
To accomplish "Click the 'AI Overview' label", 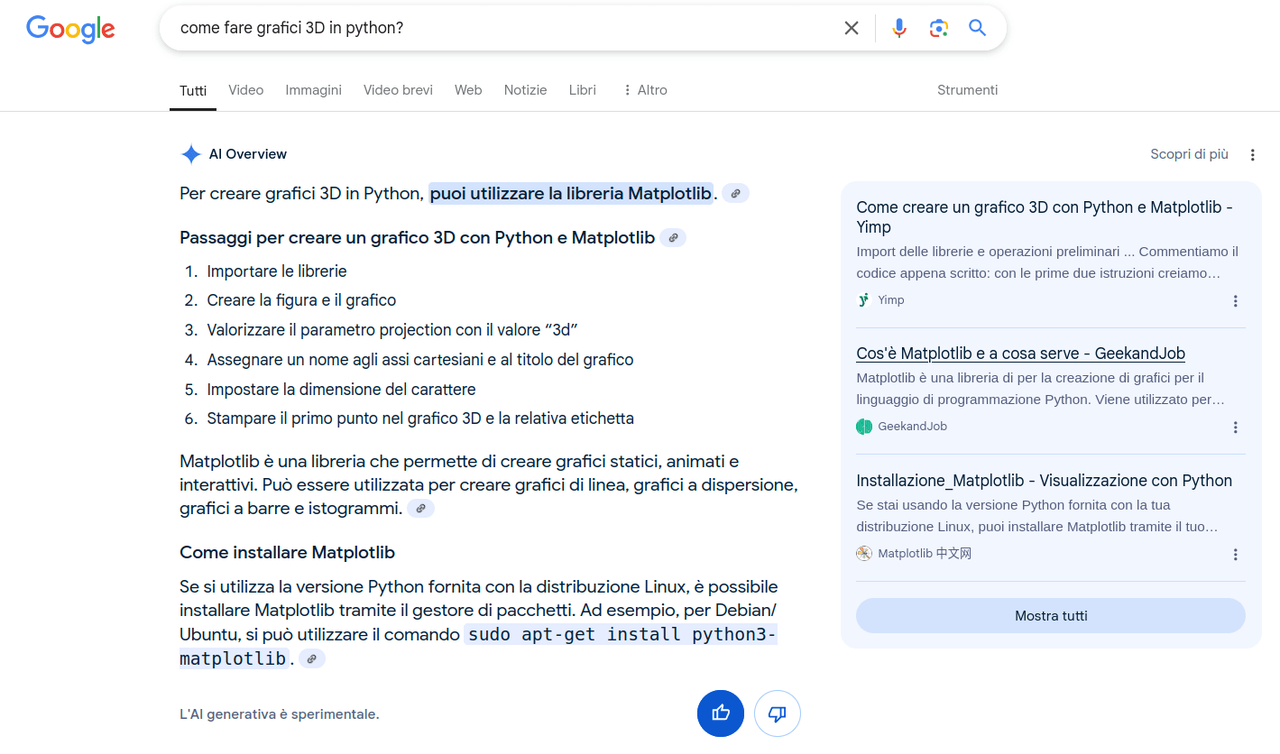I will 248,154.
